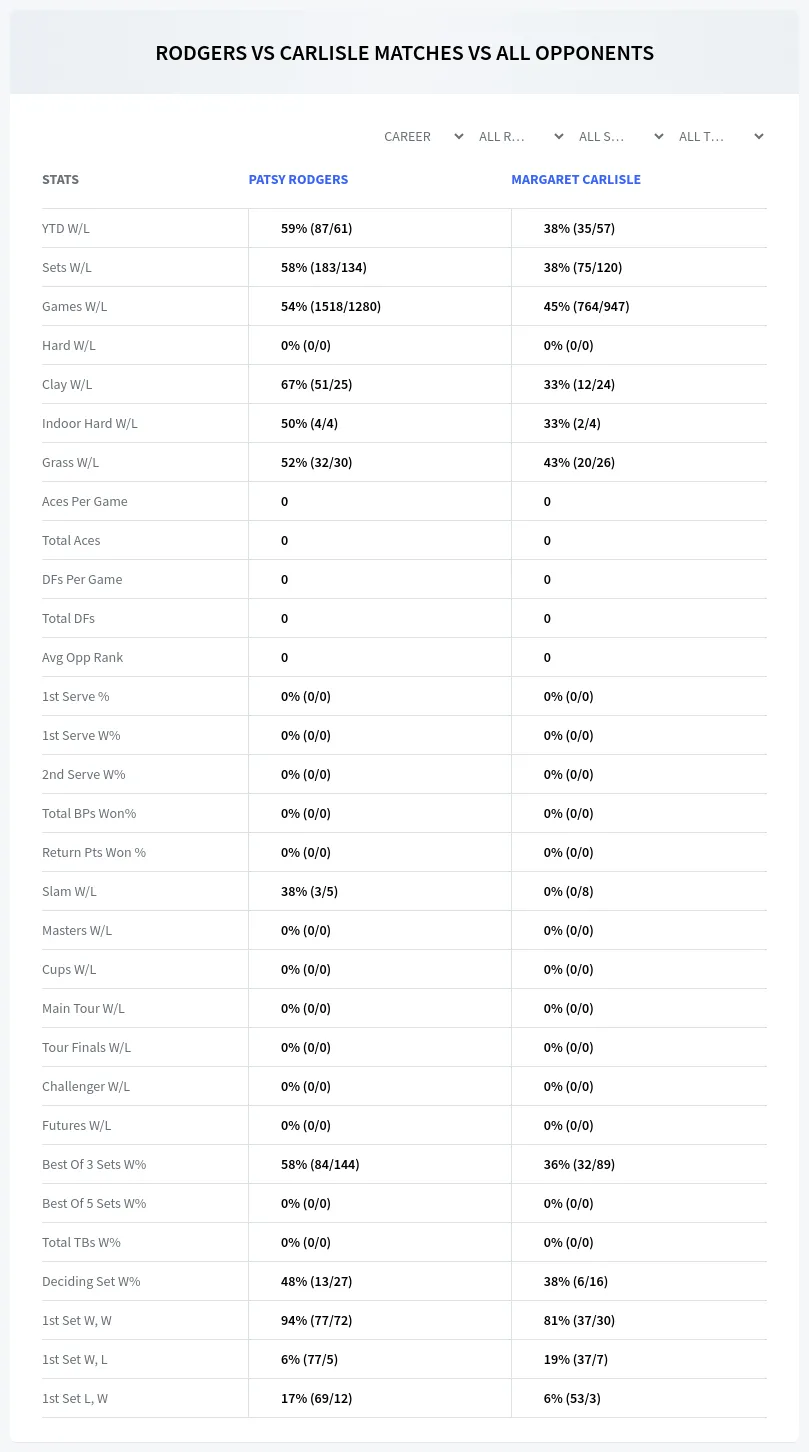Click the page title heading
This screenshot has height=1452, width=809.
point(404,53)
